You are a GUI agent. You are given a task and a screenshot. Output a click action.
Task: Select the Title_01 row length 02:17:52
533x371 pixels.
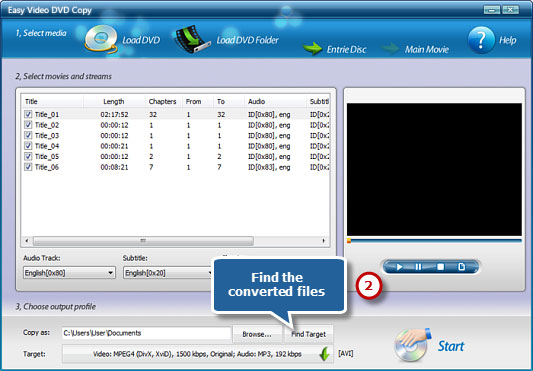pos(114,115)
